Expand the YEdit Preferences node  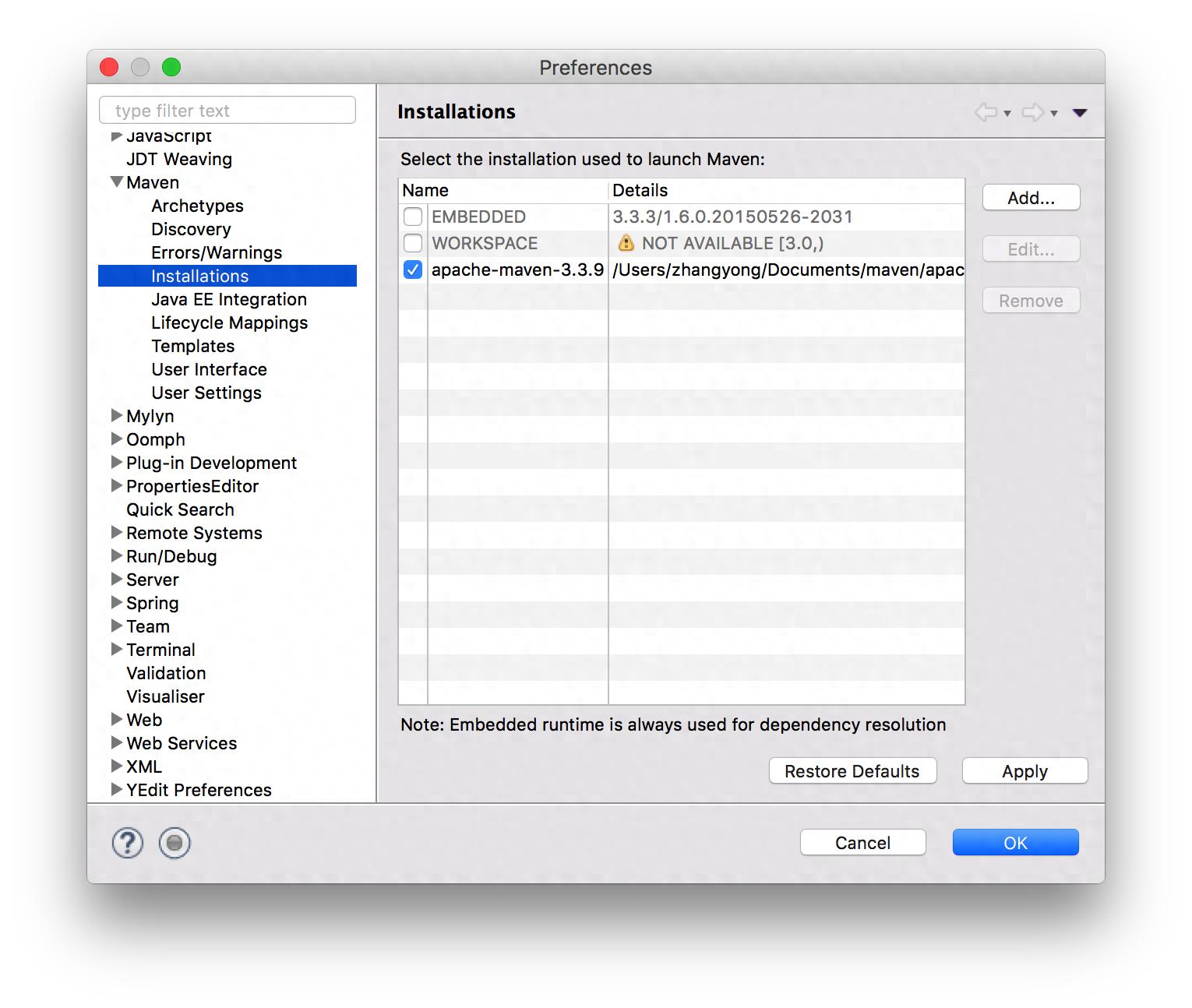click(117, 789)
